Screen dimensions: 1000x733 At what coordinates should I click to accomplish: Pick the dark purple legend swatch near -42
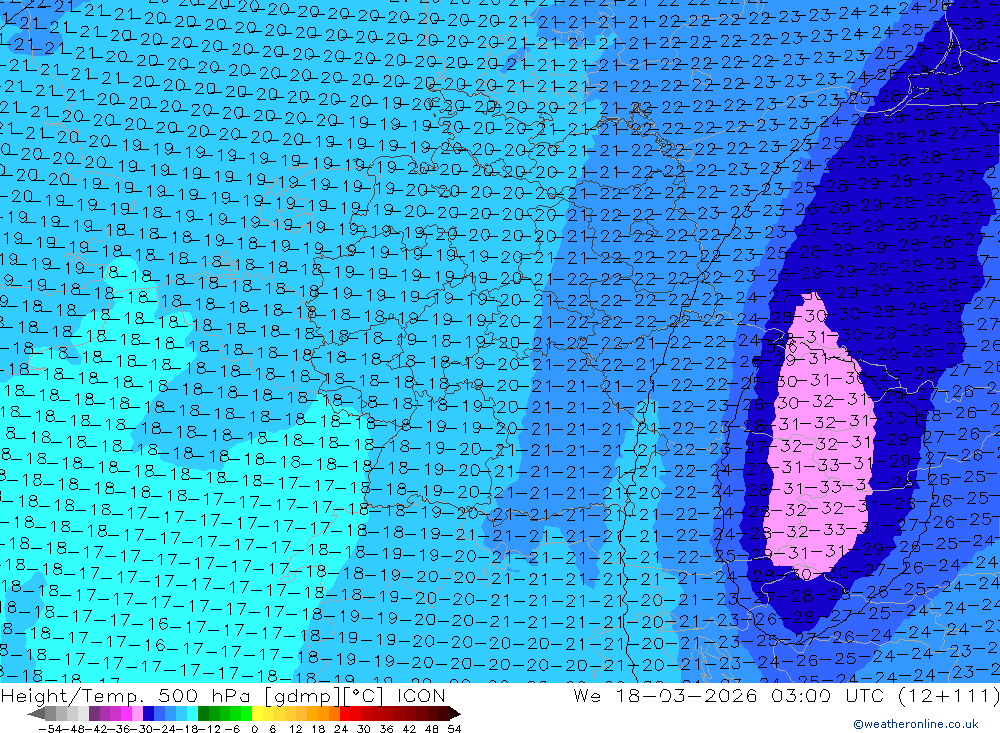94,713
